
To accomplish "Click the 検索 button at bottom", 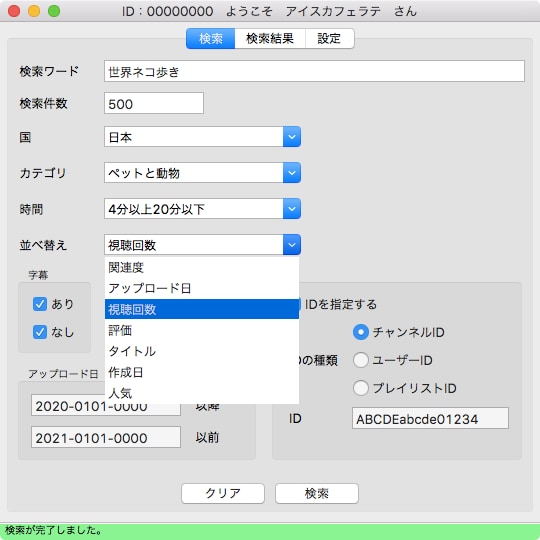I will point(316,494).
